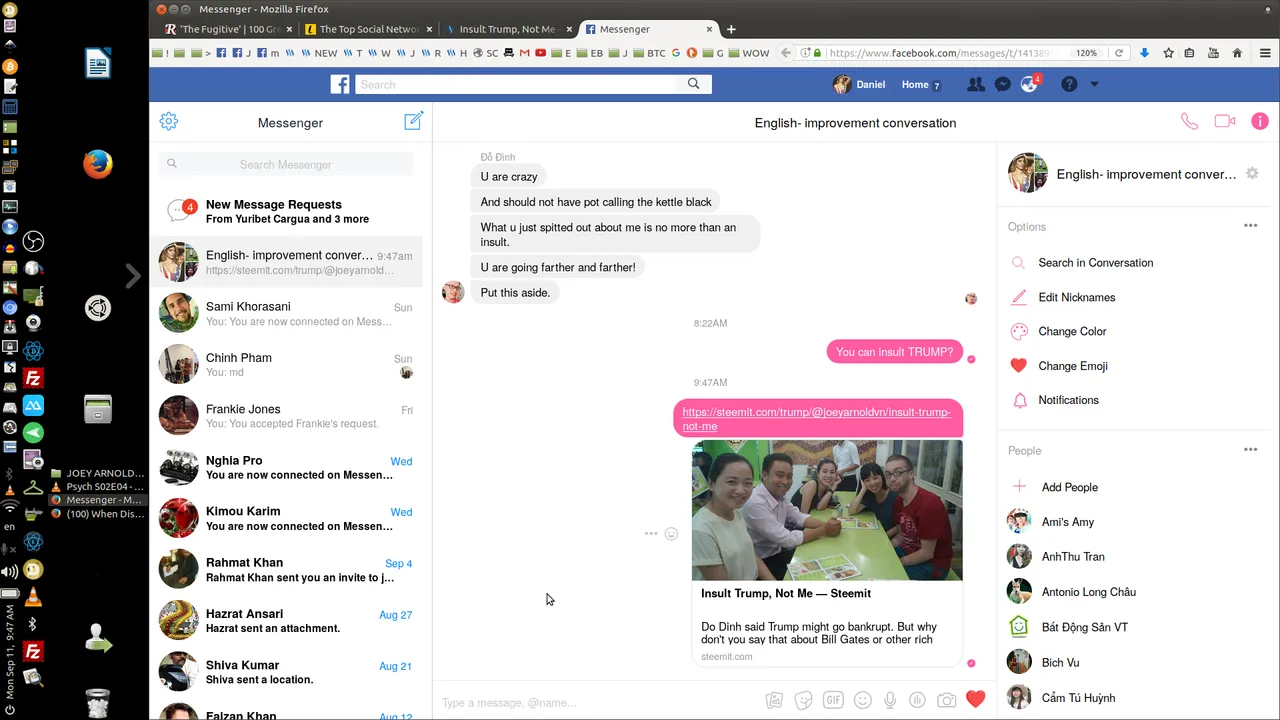1280x720 pixels.
Task: Reload the page in Firefox
Action: [x=1119, y=53]
